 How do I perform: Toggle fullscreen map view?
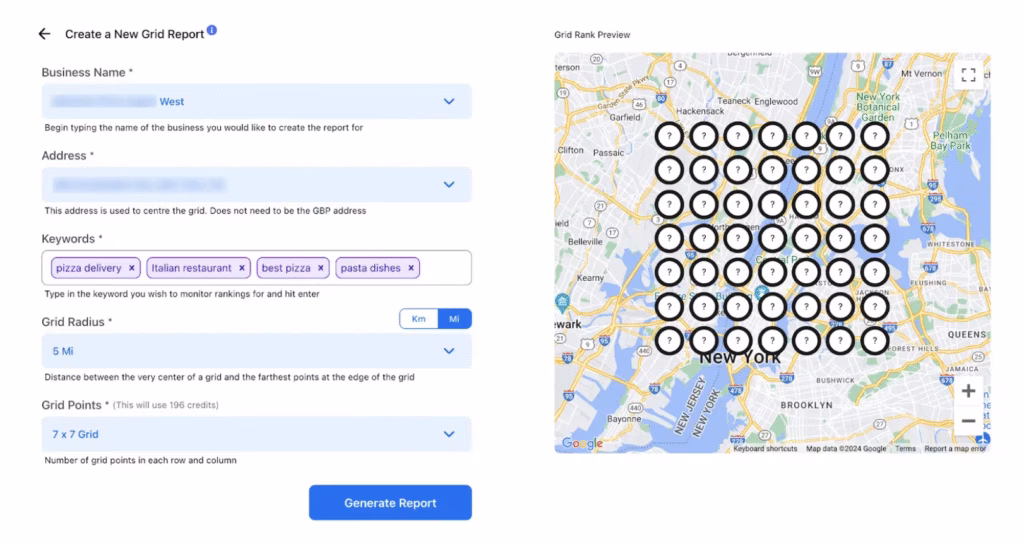(x=967, y=75)
